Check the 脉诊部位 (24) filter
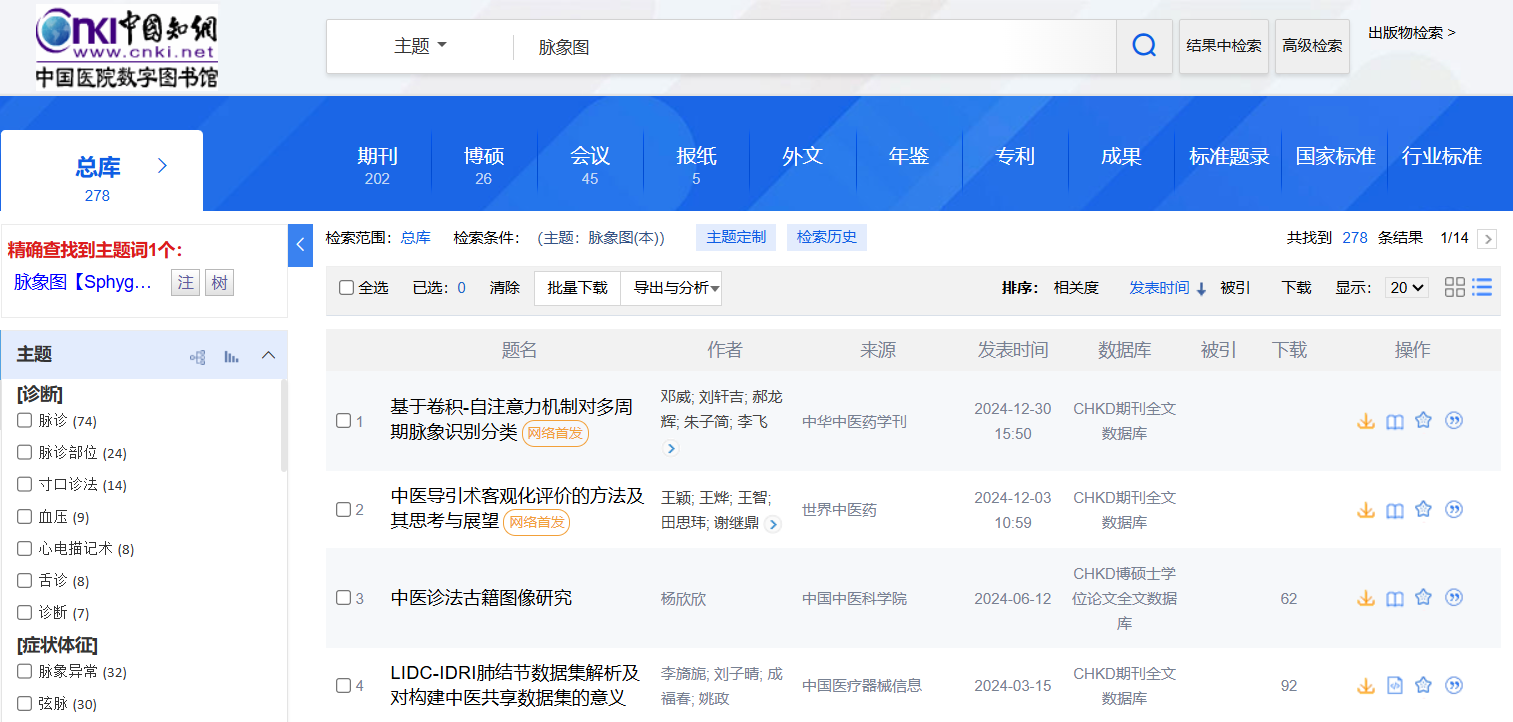This screenshot has width=1513, height=722. (24, 452)
